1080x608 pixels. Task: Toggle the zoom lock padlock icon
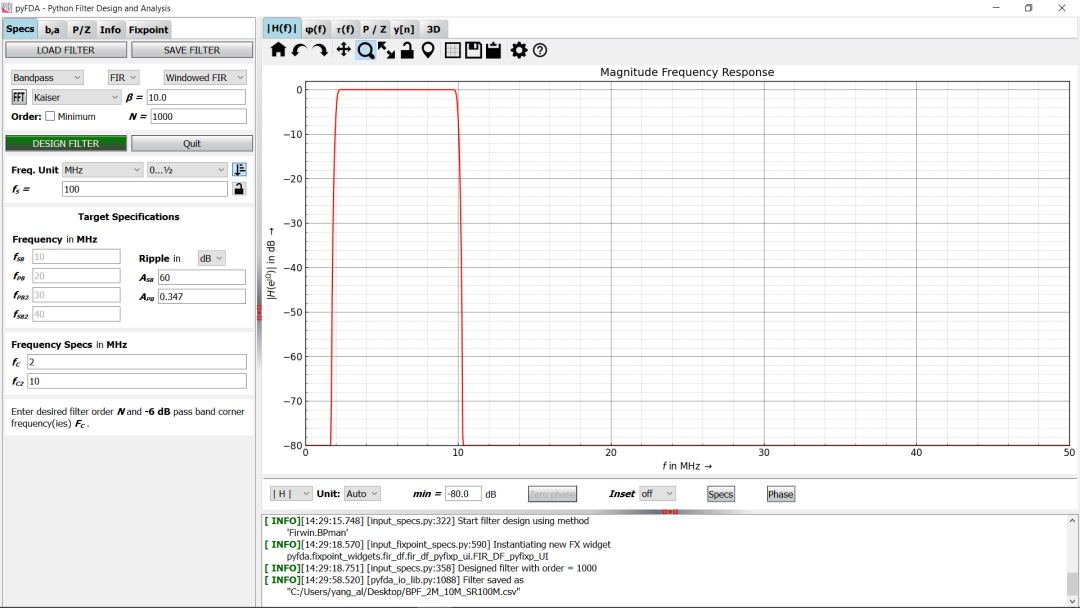[x=407, y=50]
